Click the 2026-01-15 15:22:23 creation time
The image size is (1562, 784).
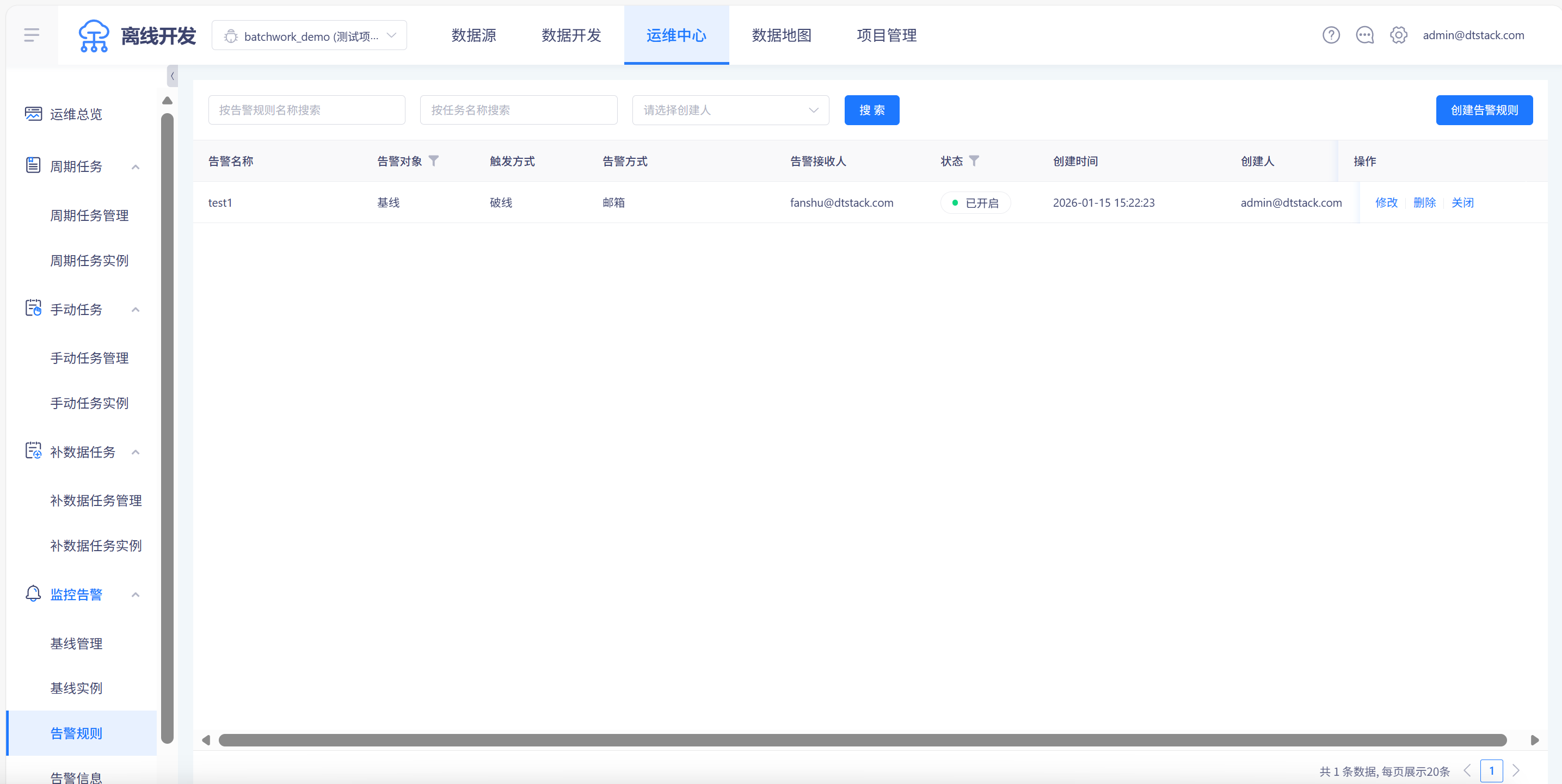(1104, 202)
